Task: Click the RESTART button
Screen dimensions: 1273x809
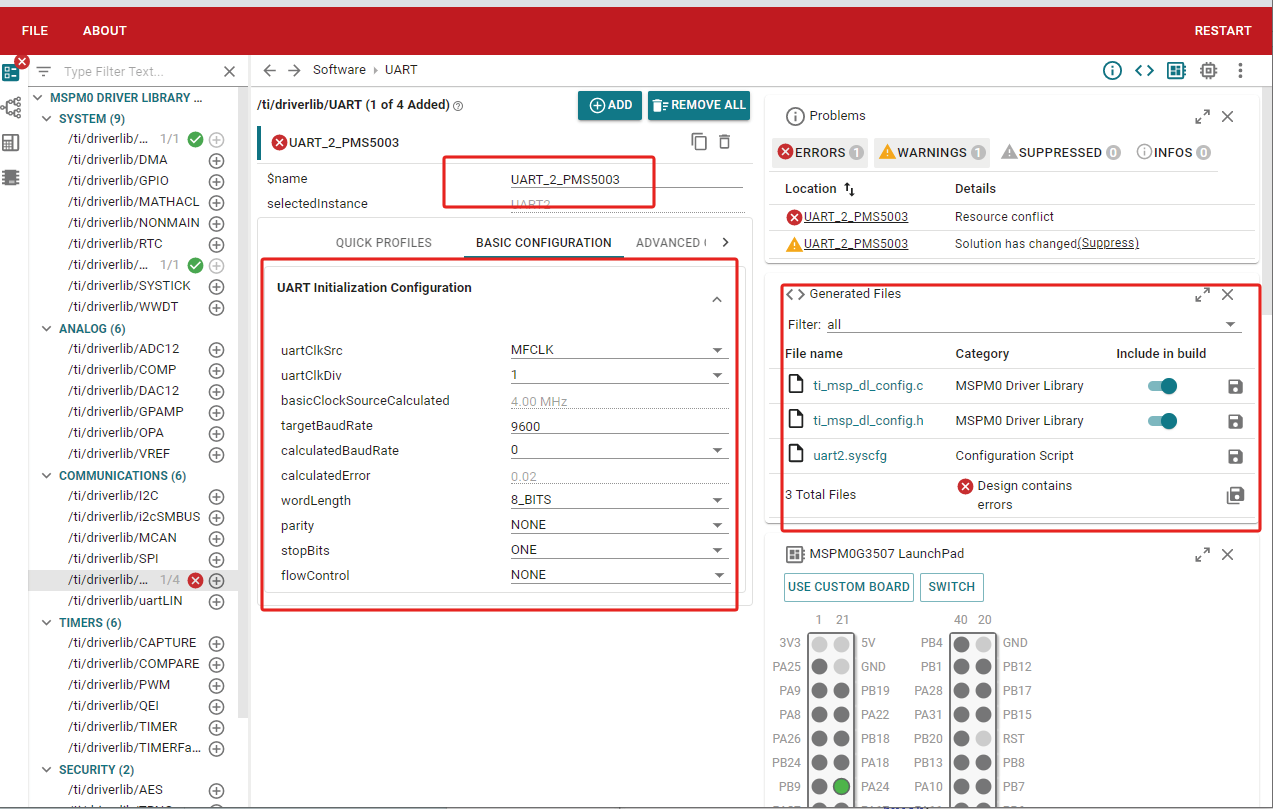Action: click(1223, 31)
